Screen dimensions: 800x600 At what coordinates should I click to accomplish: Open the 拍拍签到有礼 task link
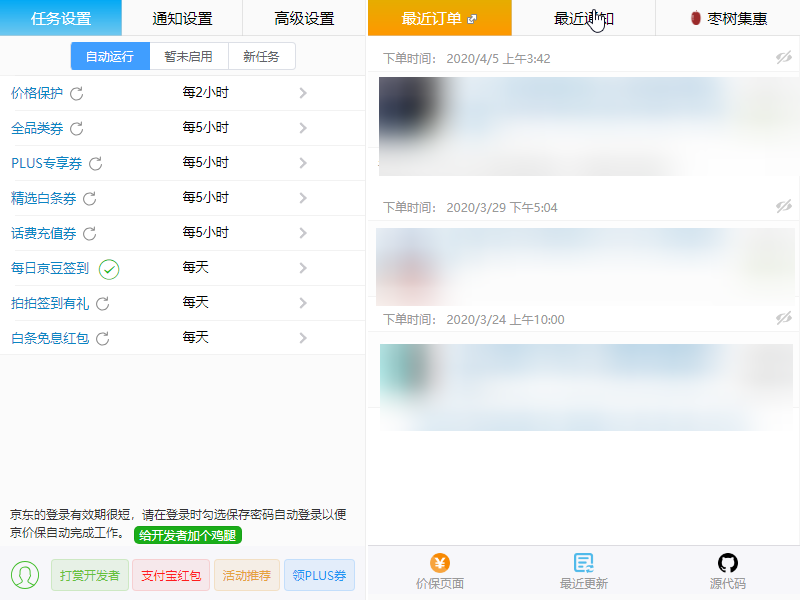[x=50, y=303]
